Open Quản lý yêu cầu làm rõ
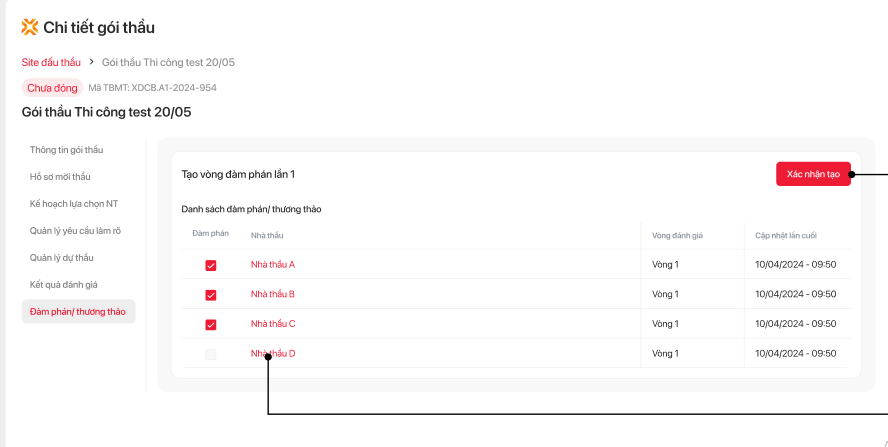This screenshot has width=888, height=447. [x=75, y=231]
